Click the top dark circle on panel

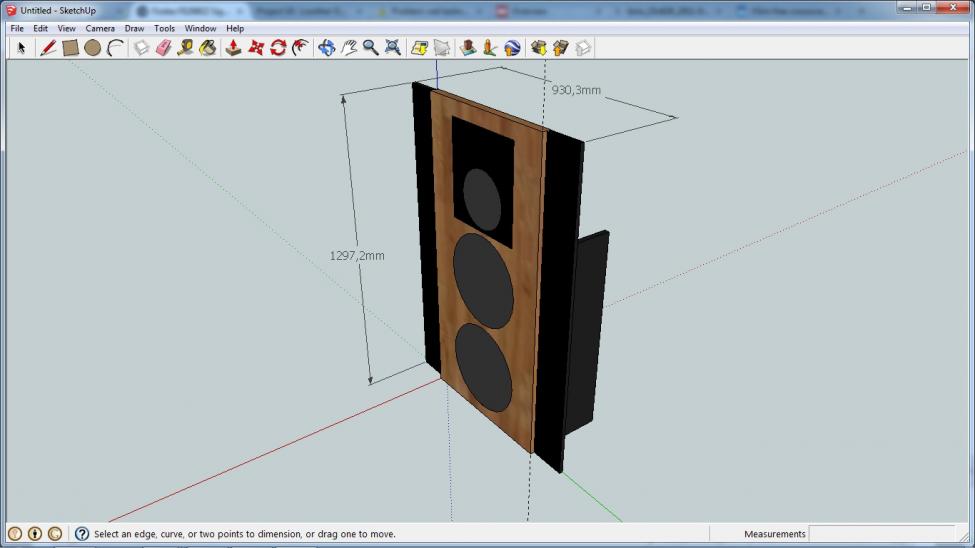482,200
